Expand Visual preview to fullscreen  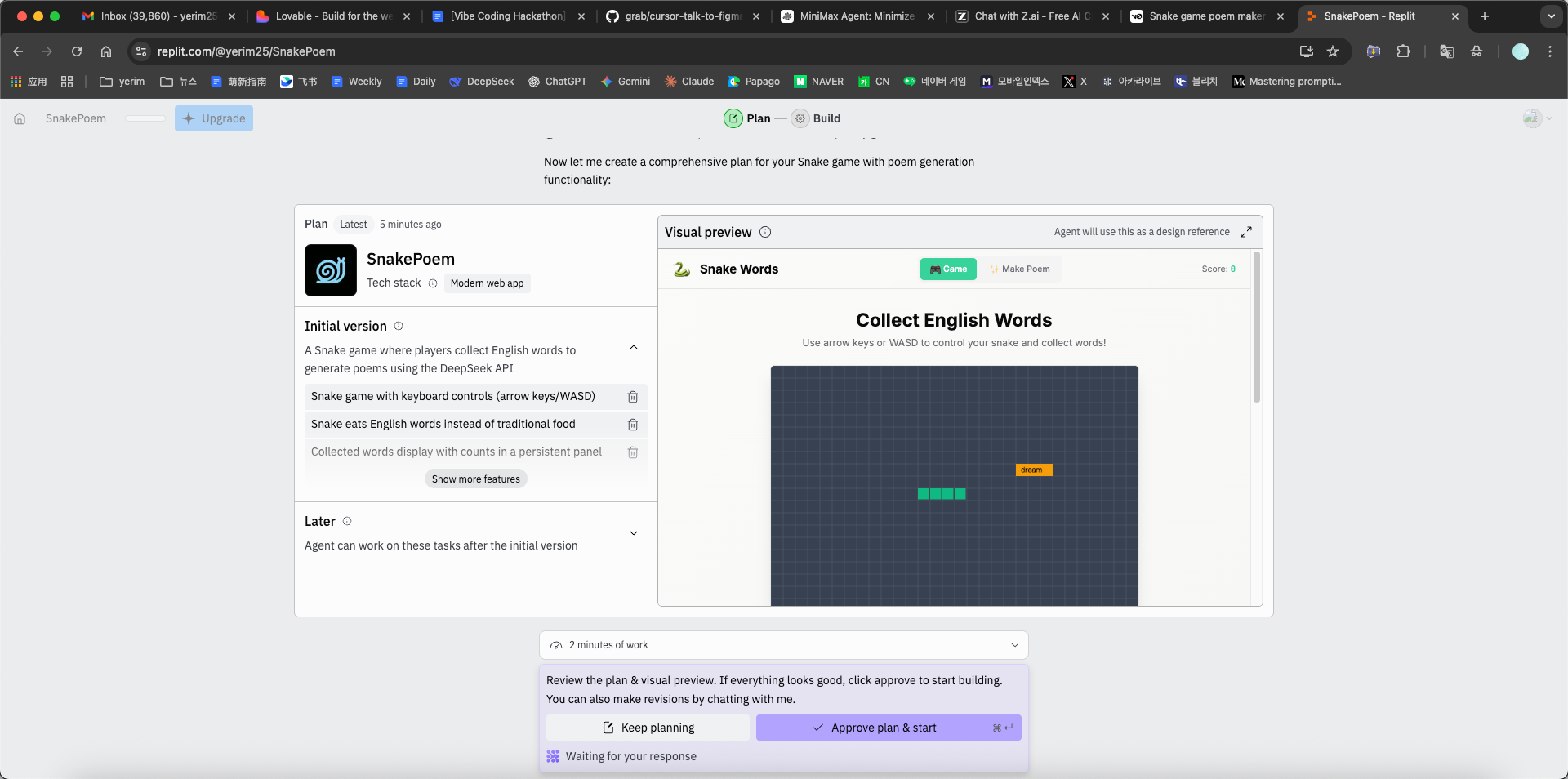pos(1245,232)
